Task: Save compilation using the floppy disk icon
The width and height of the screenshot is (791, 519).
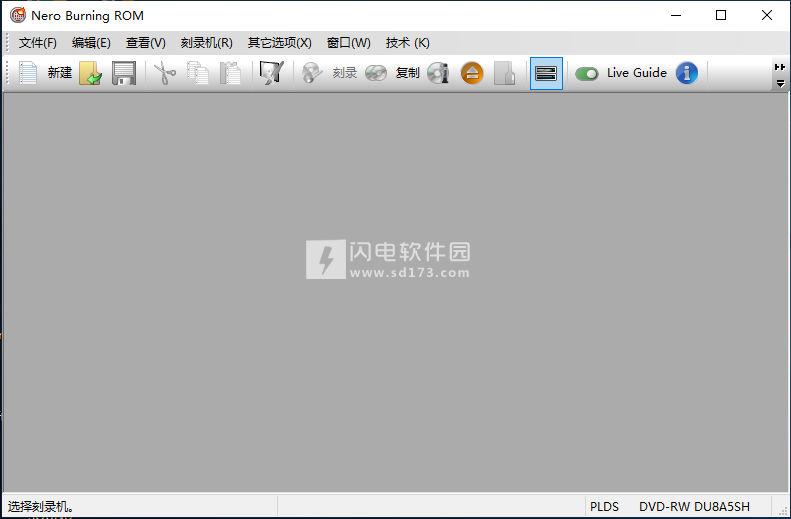Action: (124, 73)
